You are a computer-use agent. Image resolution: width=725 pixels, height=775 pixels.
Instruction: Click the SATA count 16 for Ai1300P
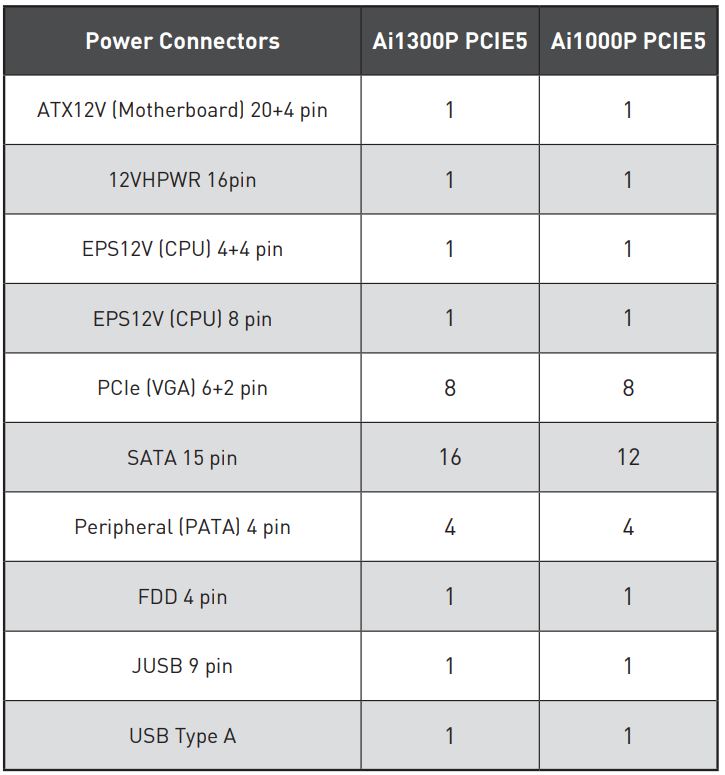[x=450, y=457]
